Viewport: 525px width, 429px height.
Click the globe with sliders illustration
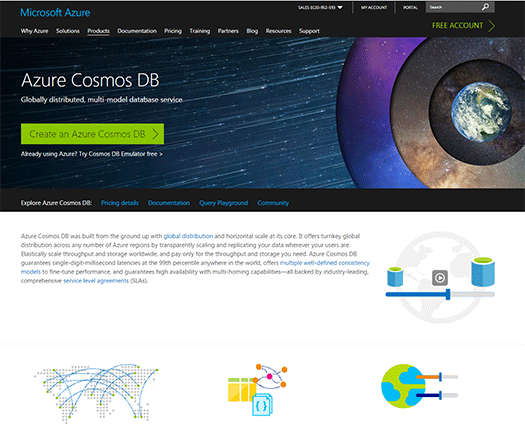coord(420,386)
